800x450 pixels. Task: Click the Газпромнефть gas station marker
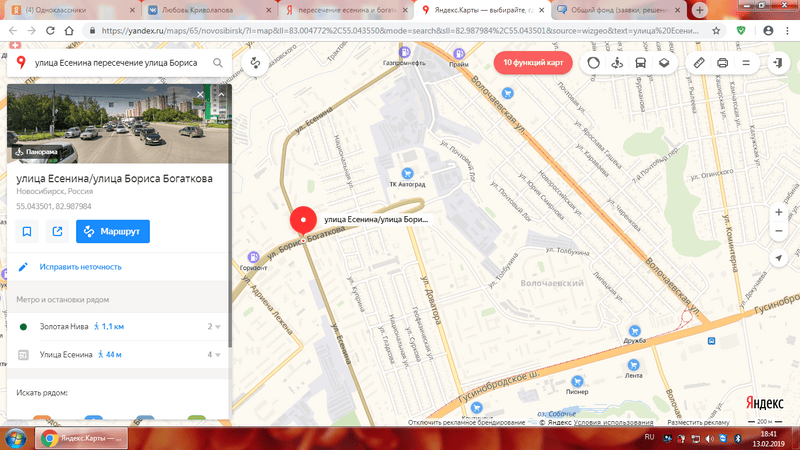tap(405, 52)
